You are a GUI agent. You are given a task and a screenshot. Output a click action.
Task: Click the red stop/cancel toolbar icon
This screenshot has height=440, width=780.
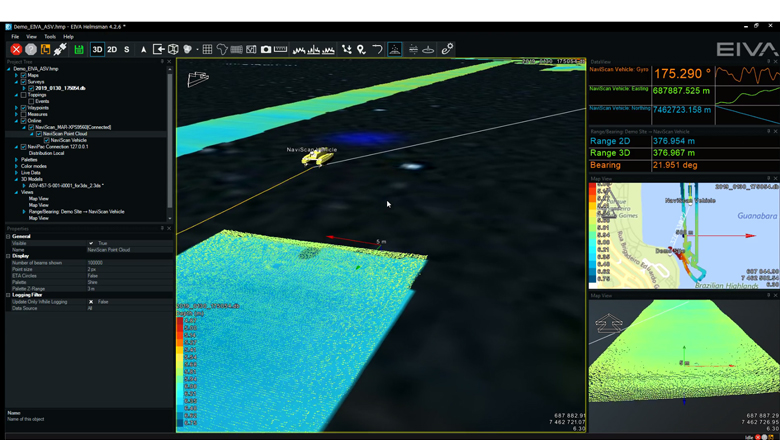click(x=16, y=49)
